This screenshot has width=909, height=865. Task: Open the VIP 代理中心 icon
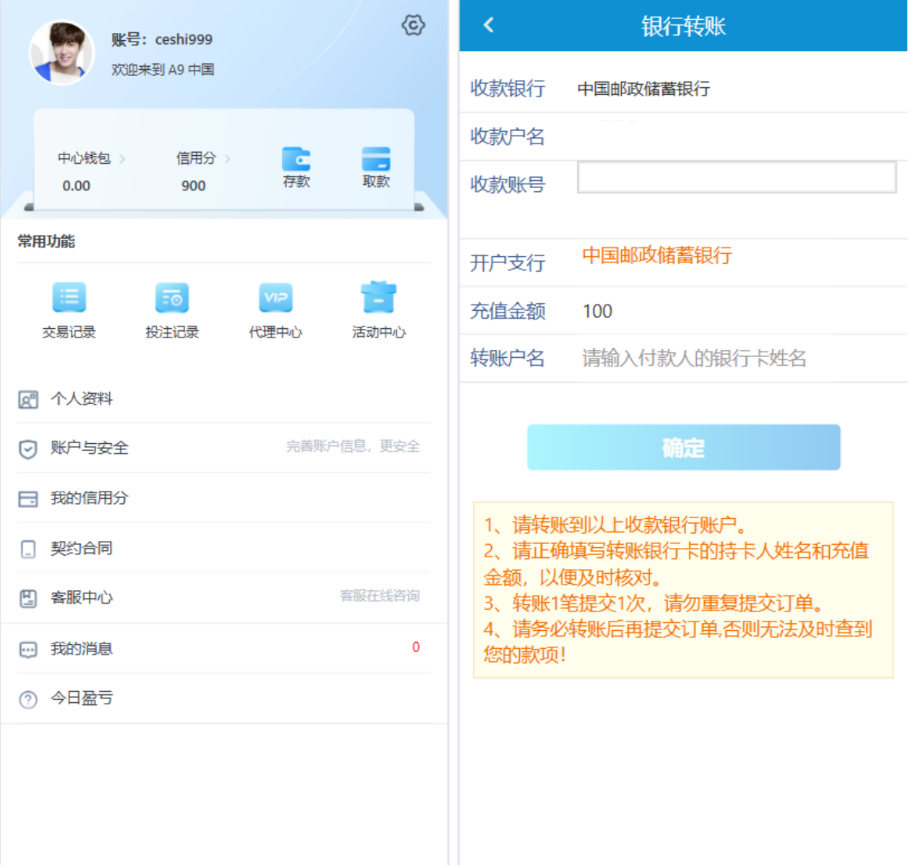[x=275, y=298]
